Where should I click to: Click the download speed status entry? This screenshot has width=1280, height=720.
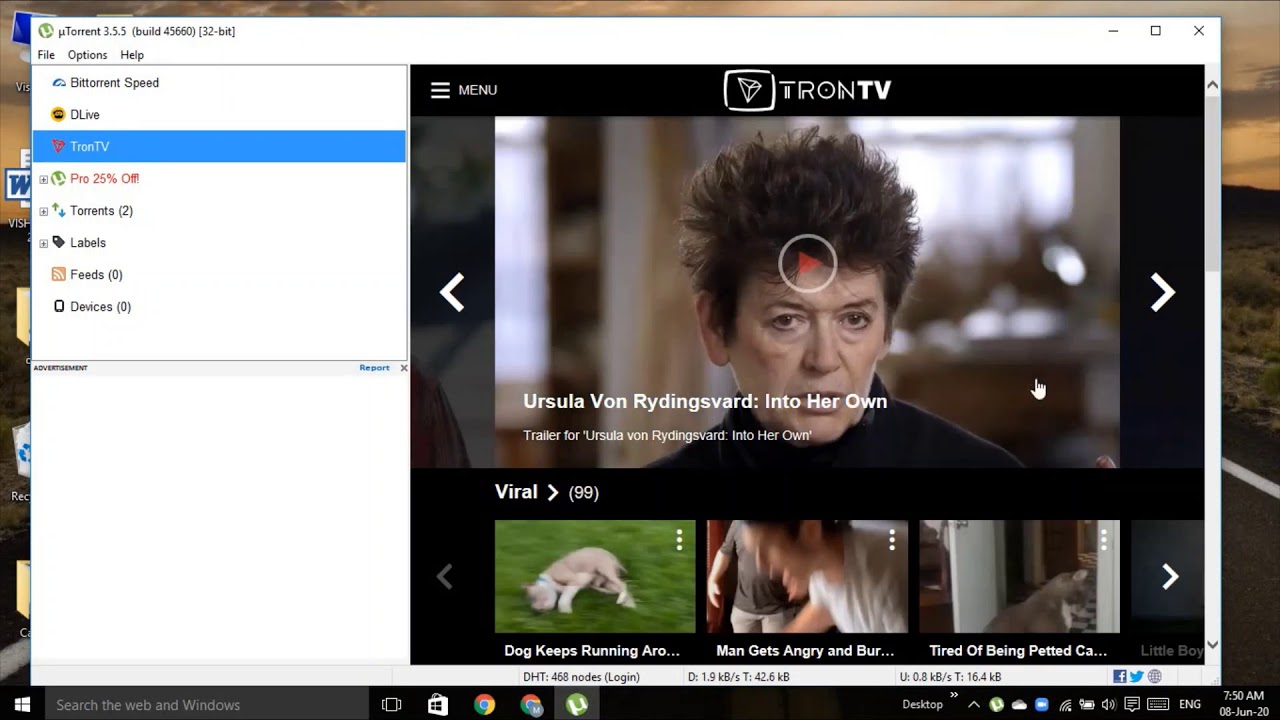click(739, 677)
